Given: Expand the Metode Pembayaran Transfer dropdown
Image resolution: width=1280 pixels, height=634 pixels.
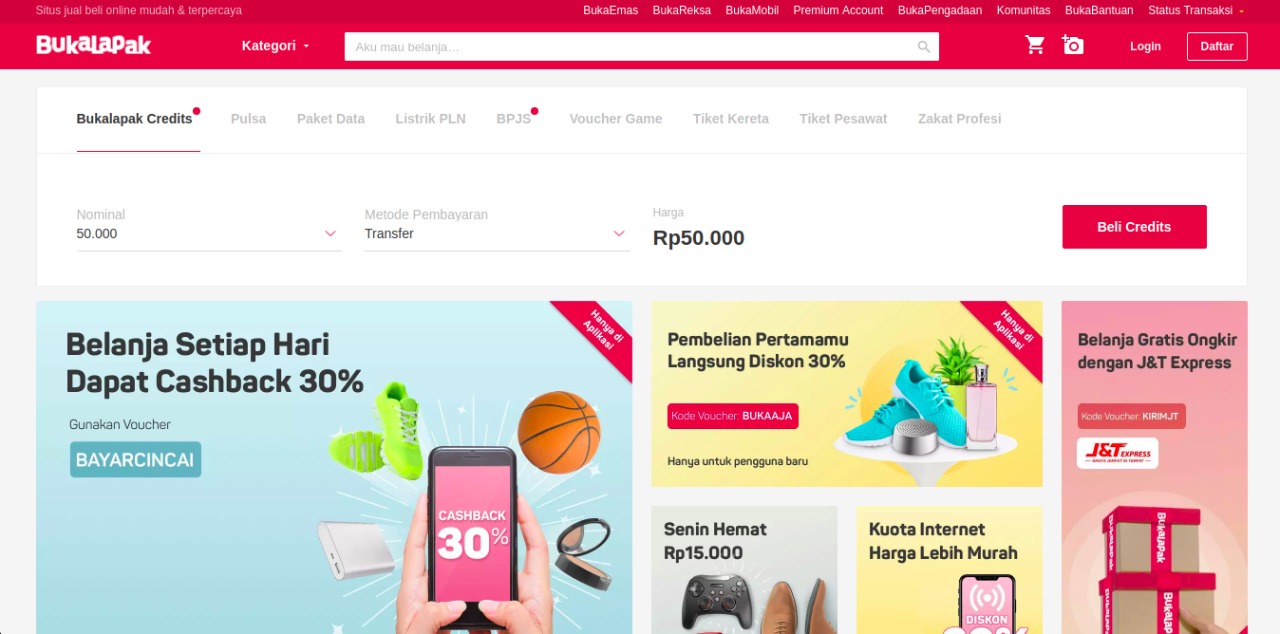Looking at the screenshot, I should point(497,233).
